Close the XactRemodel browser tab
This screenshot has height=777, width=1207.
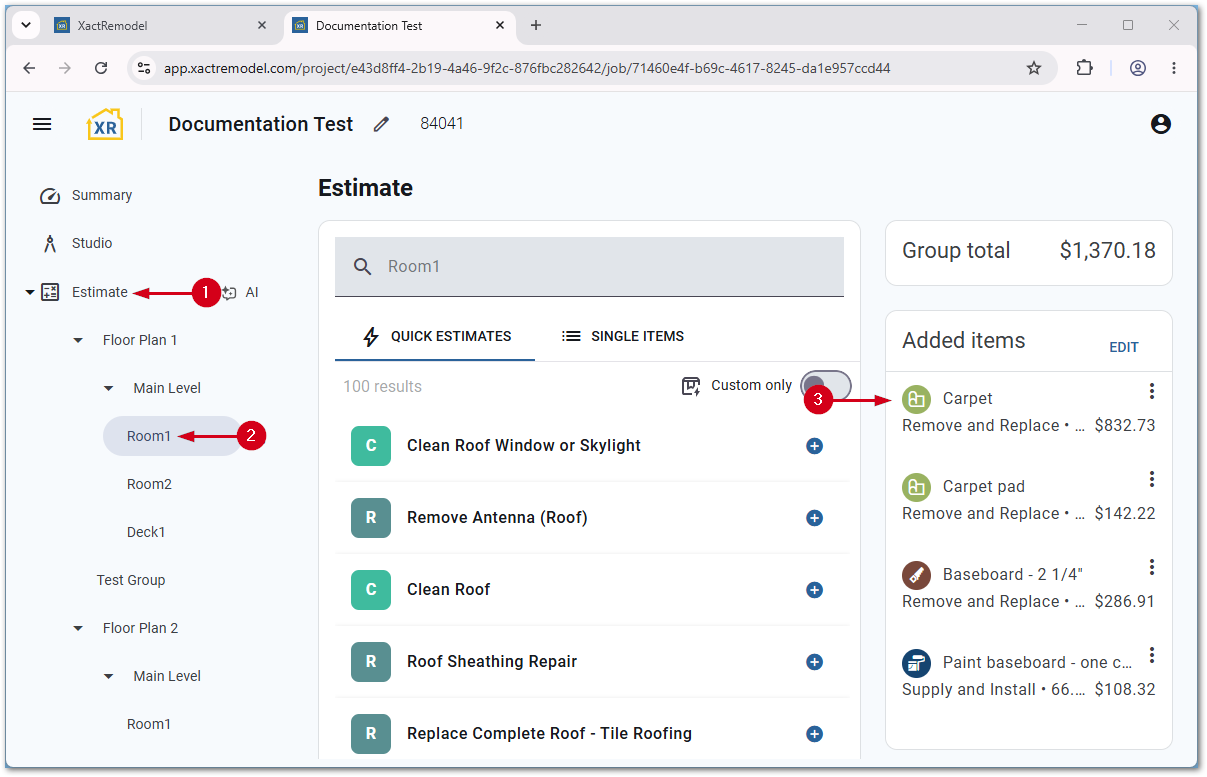coord(262,25)
